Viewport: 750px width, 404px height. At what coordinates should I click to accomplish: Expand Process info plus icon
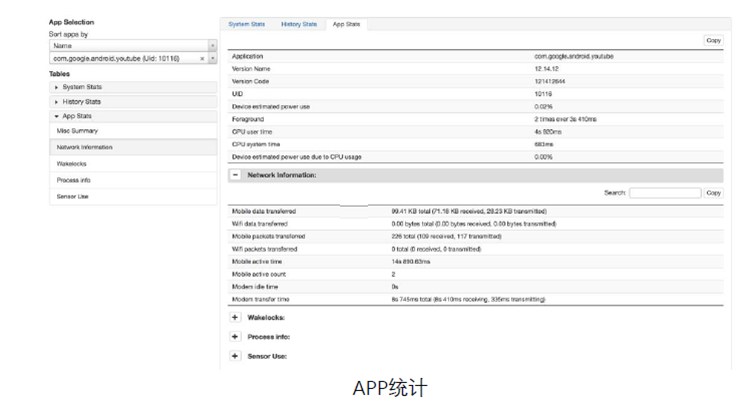click(x=235, y=337)
